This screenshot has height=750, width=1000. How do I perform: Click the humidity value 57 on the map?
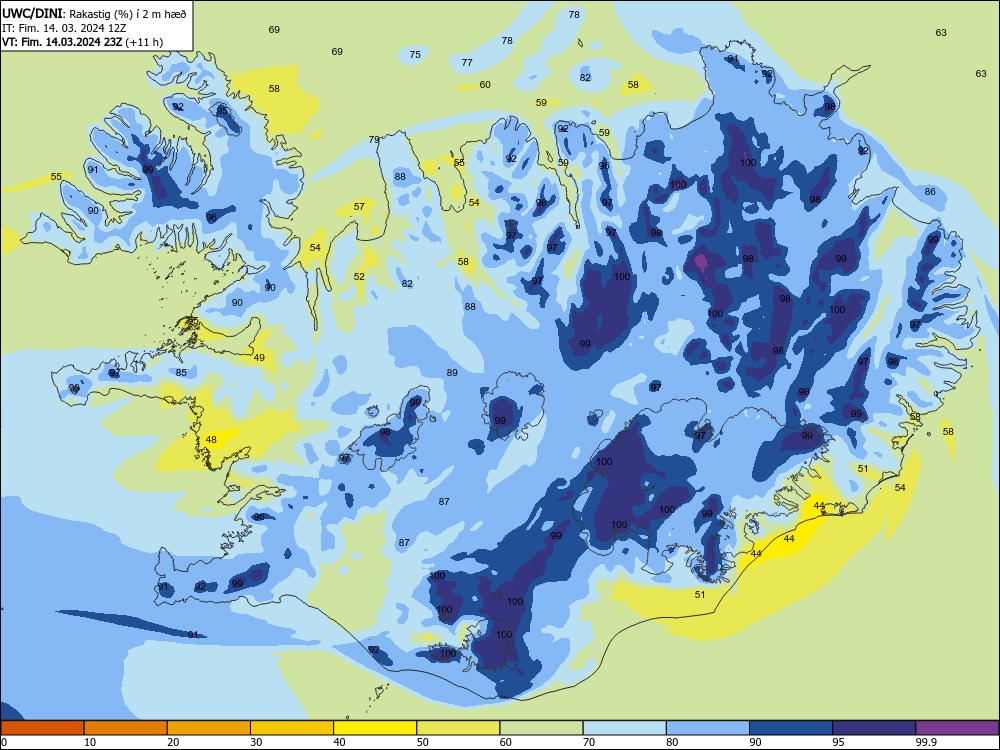[359, 207]
